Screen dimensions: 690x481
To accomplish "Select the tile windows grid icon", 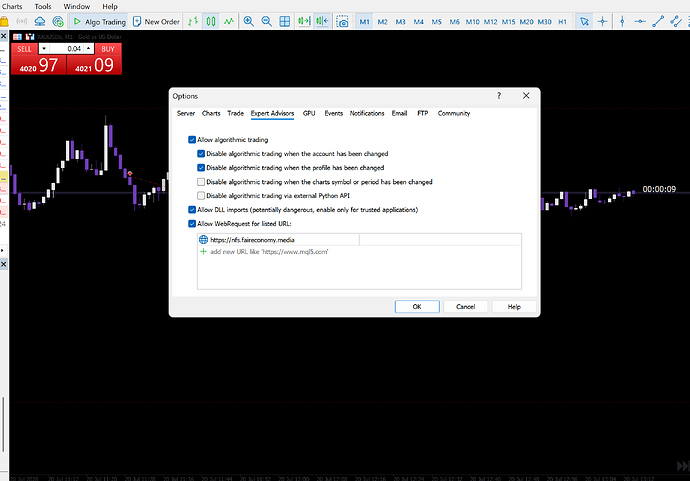I will coord(285,21).
